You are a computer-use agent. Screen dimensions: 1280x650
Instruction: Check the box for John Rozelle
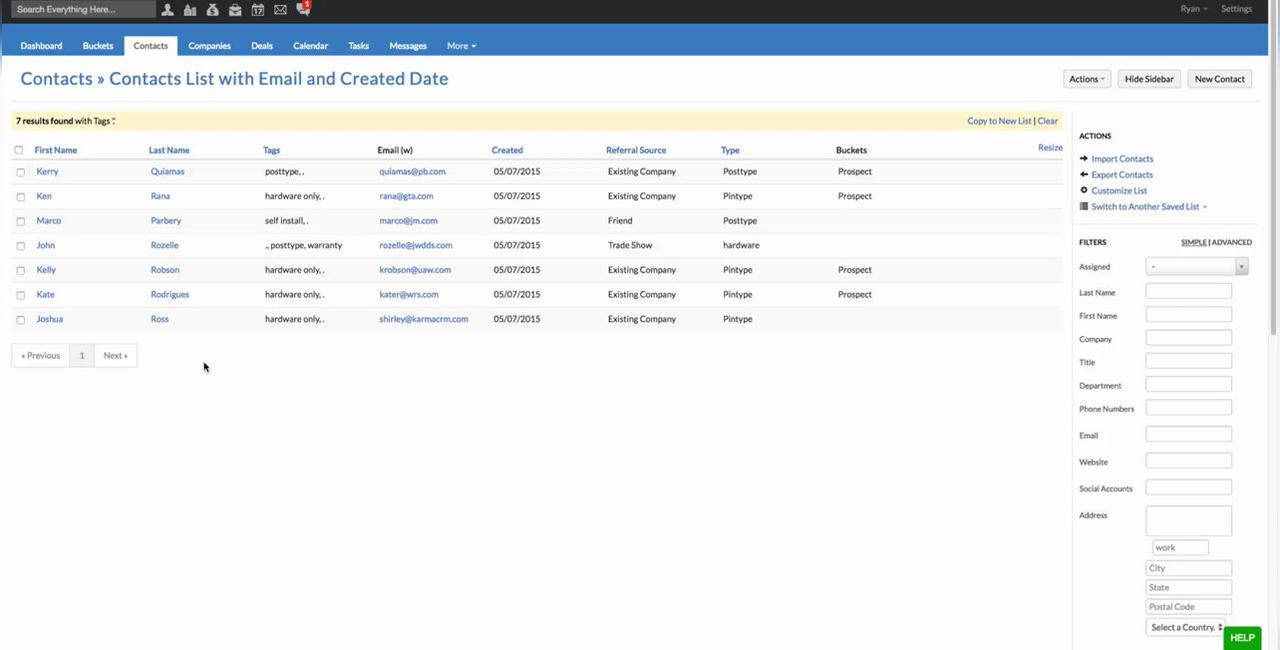click(20, 245)
